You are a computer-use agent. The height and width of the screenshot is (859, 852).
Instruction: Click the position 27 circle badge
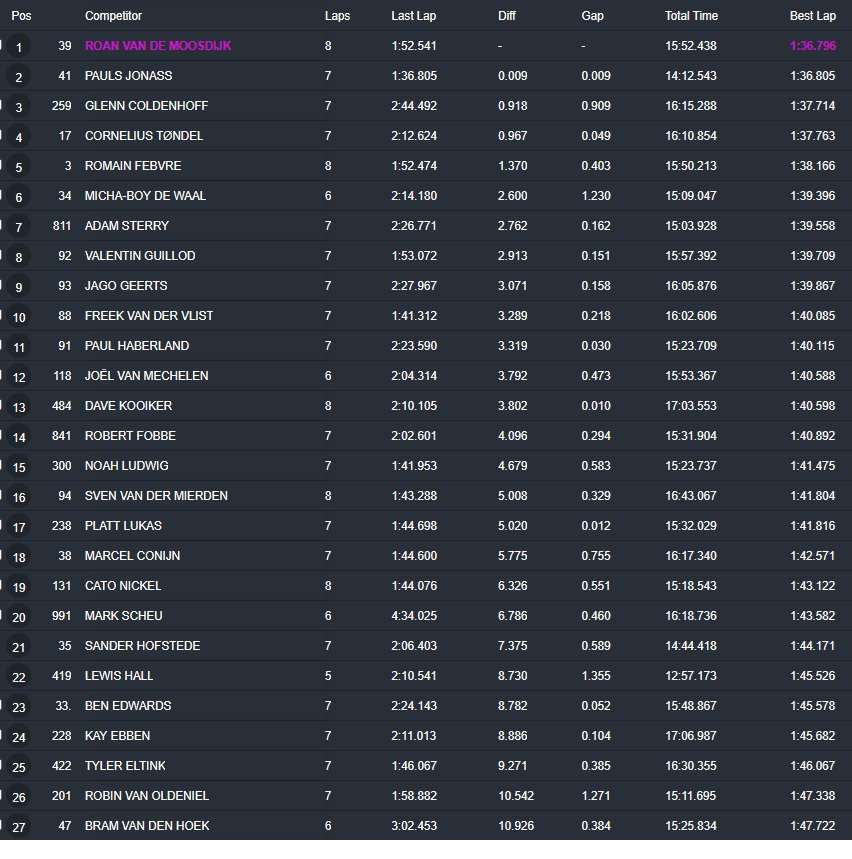click(20, 827)
